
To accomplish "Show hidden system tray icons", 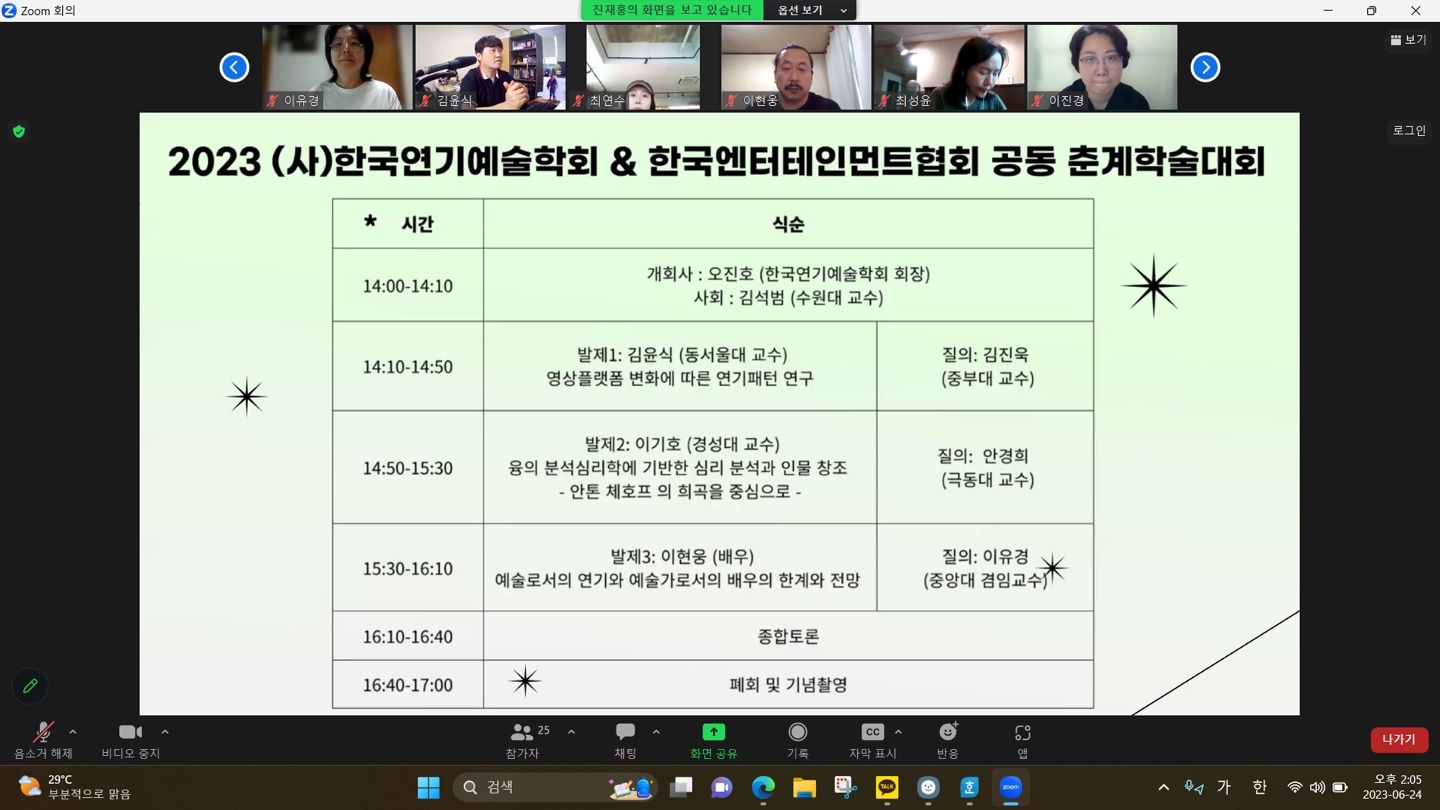I will [1163, 788].
